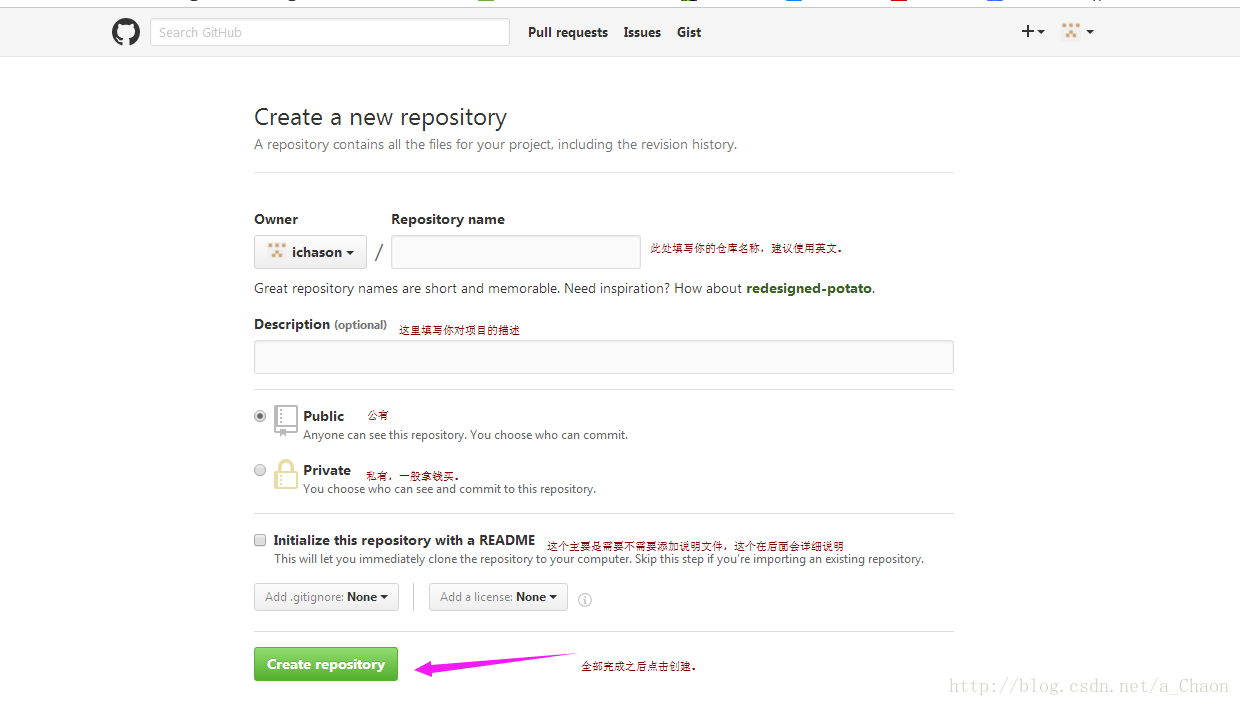Open the Add a license dropdown
Image resolution: width=1240 pixels, height=706 pixels.
point(498,597)
